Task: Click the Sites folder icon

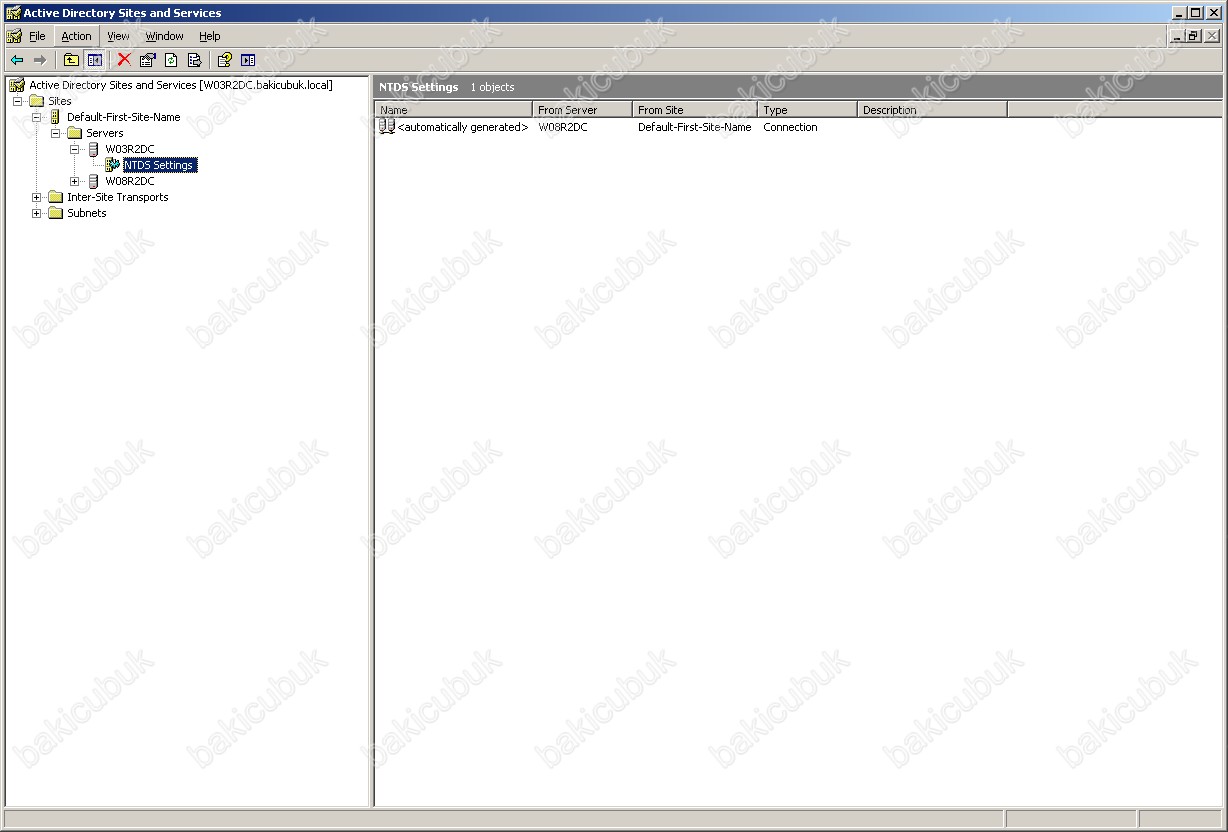Action: click(x=37, y=101)
